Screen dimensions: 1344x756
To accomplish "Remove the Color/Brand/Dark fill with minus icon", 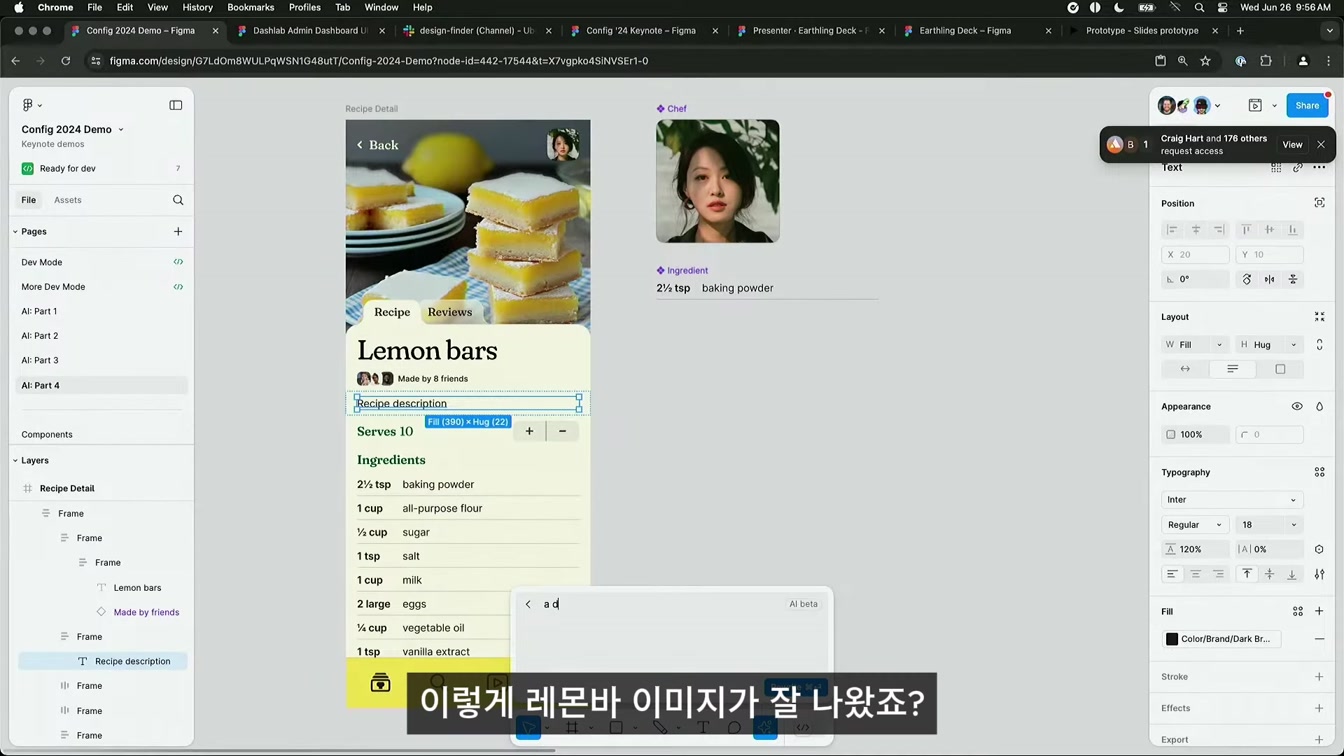I will pos(1319,639).
